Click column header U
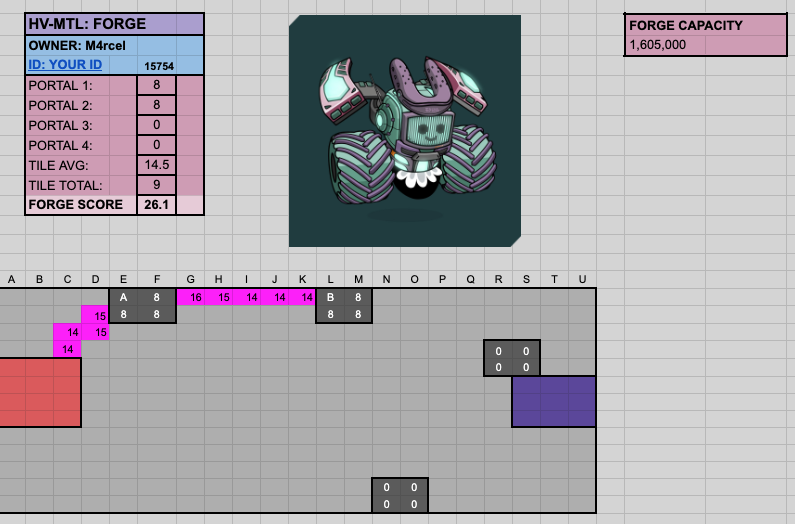The height and width of the screenshot is (524, 795). (x=582, y=279)
